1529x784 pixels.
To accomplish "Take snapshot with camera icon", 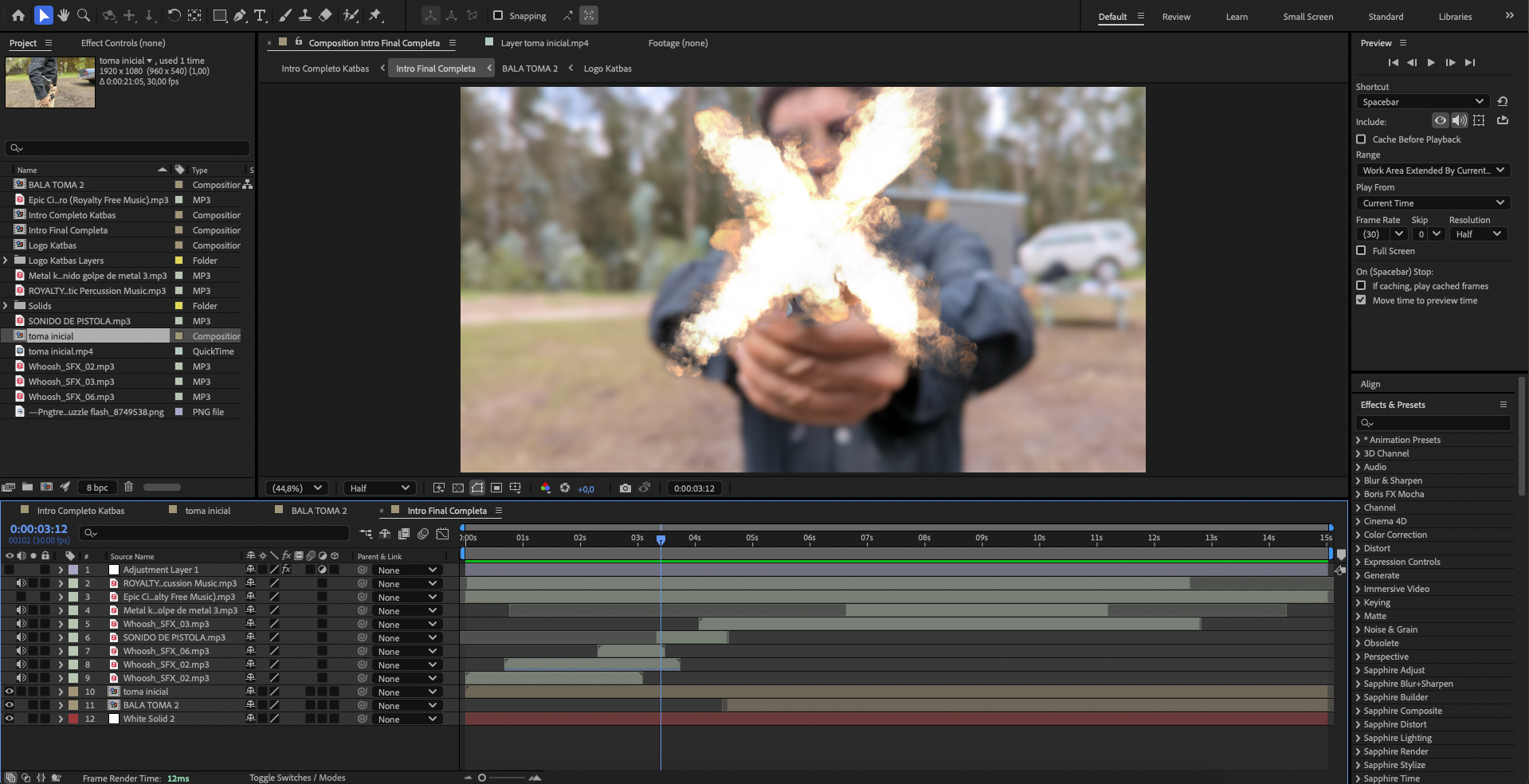I will pos(625,488).
